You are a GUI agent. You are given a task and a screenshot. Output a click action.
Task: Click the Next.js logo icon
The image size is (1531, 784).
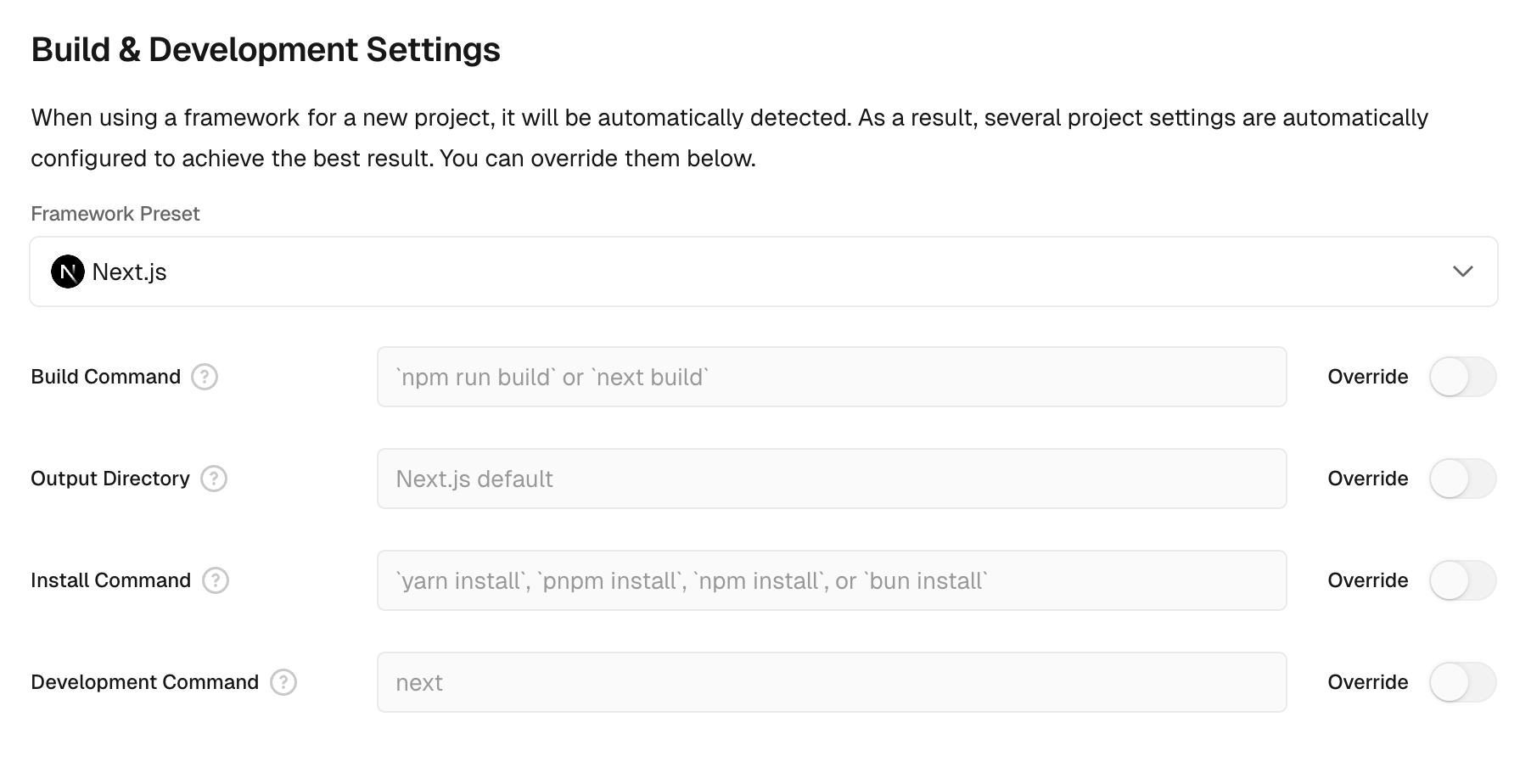[x=68, y=272]
